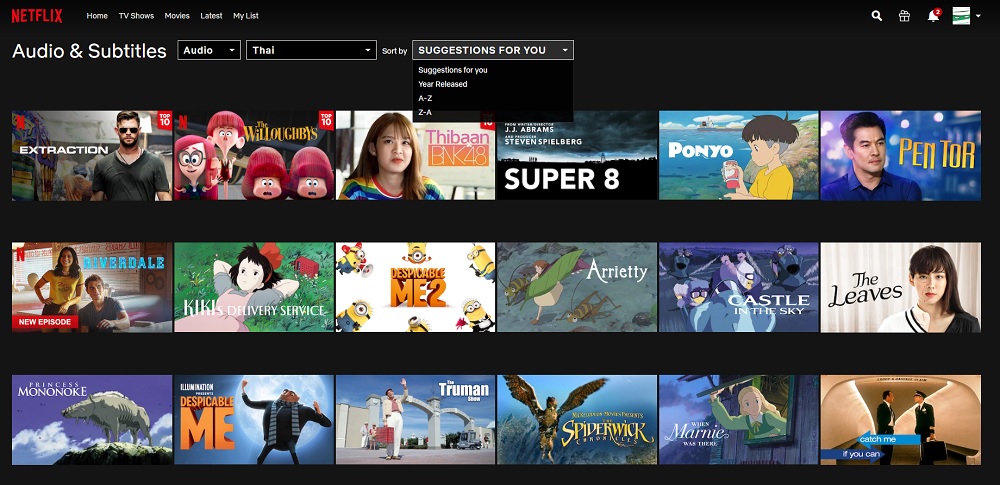1000x485 pixels.
Task: Open The Willoughbys title card
Action: pos(254,156)
